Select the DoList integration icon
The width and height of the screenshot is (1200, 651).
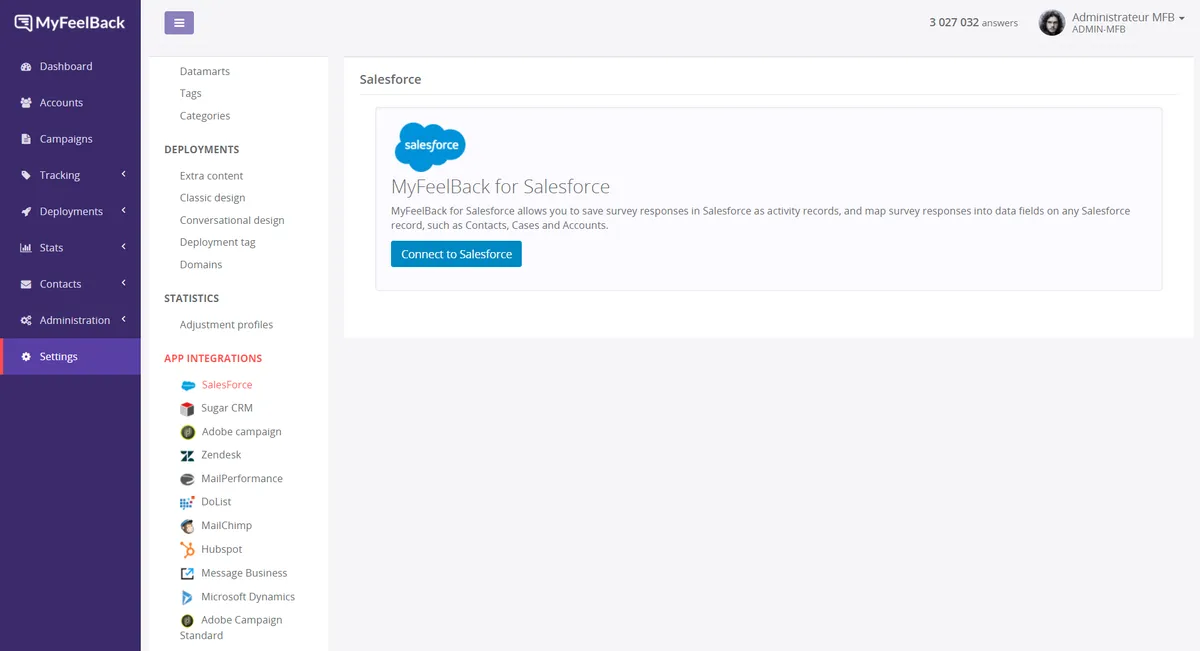[x=187, y=502]
